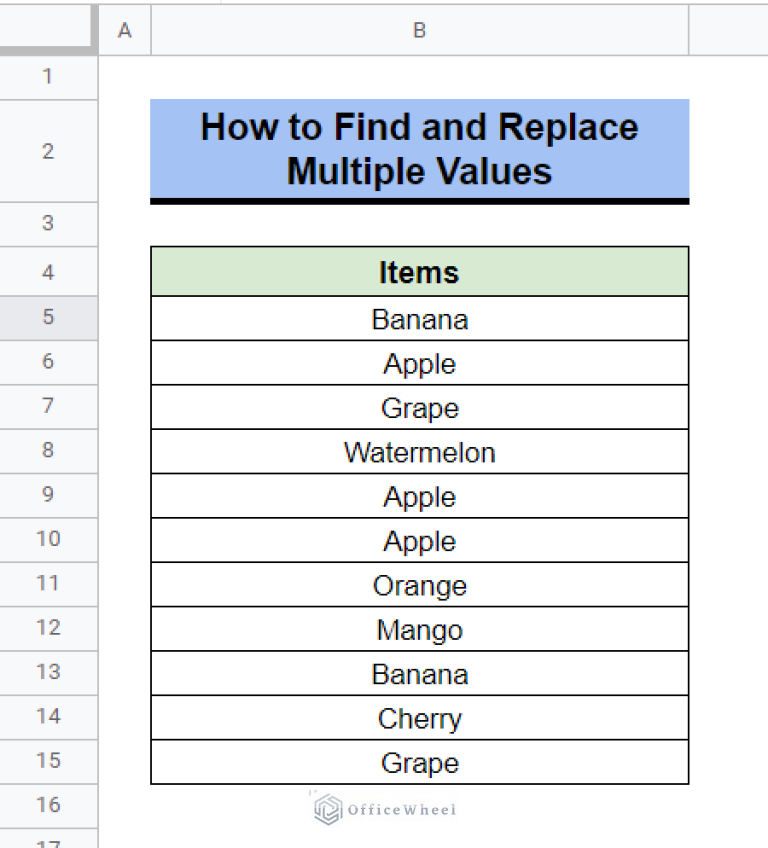Click the Grape cell in row 15
768x848 pixels.
click(x=419, y=762)
